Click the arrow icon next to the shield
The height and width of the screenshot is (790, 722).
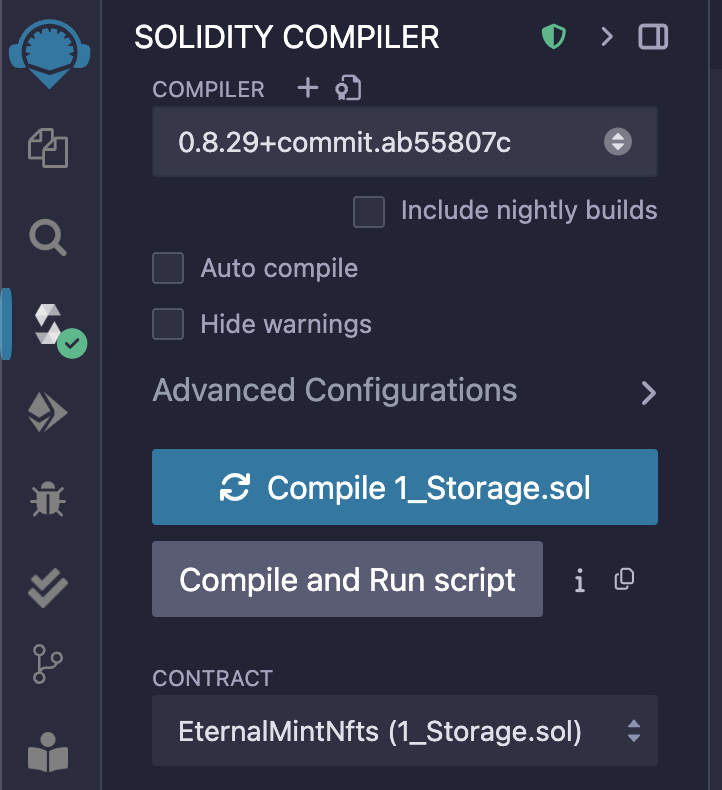click(x=607, y=37)
